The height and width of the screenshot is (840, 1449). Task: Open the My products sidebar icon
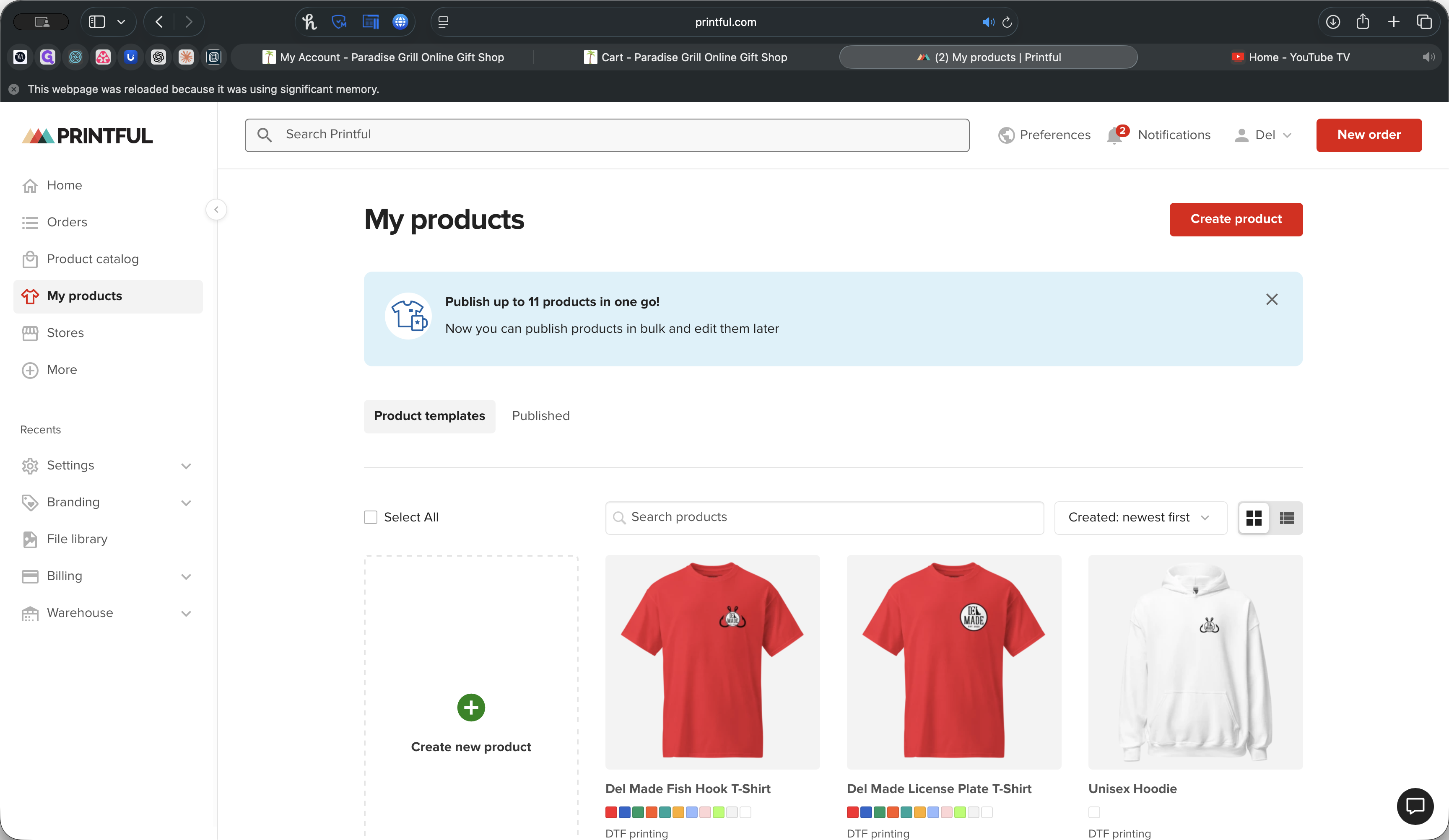(x=31, y=296)
